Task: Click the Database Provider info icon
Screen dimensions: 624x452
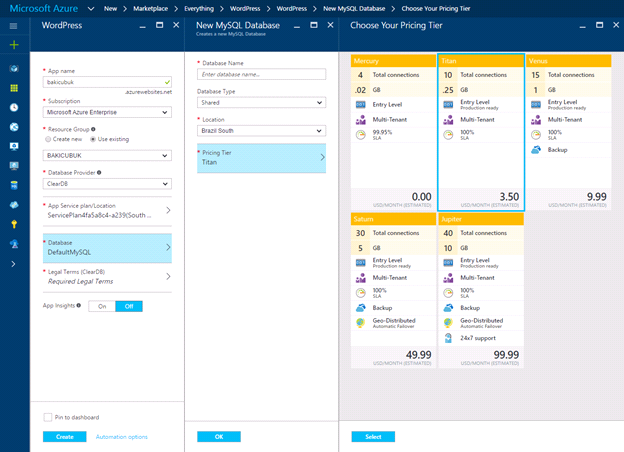Action: 99,173
